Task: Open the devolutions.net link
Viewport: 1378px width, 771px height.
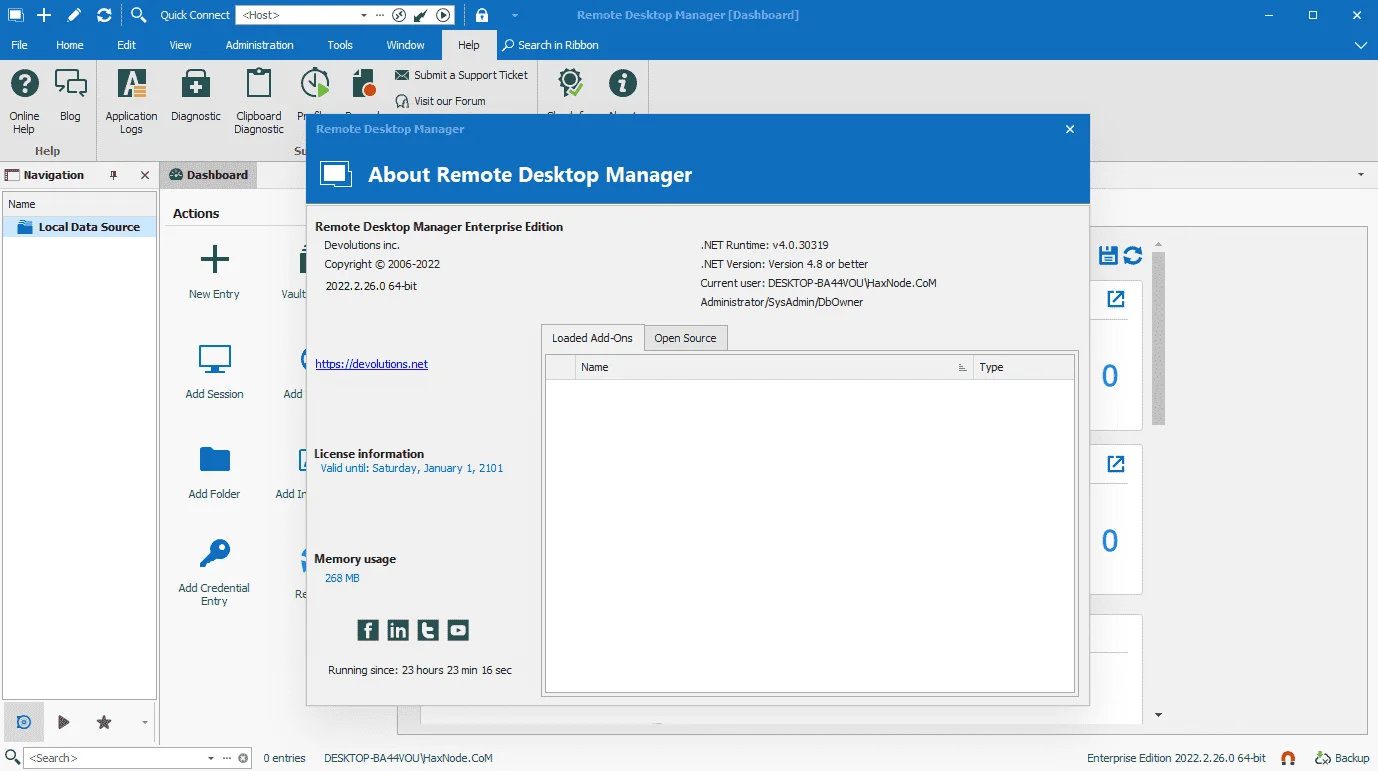Action: click(371, 364)
